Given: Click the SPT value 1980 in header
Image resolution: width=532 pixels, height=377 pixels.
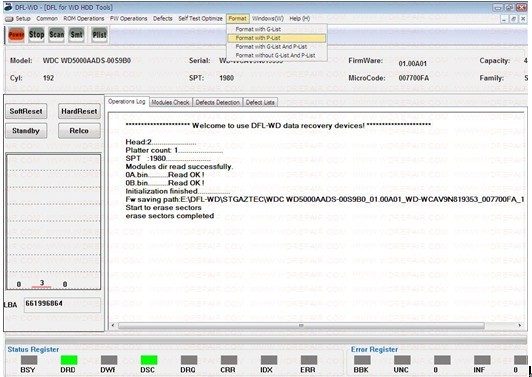Looking at the screenshot, I should [226, 78].
